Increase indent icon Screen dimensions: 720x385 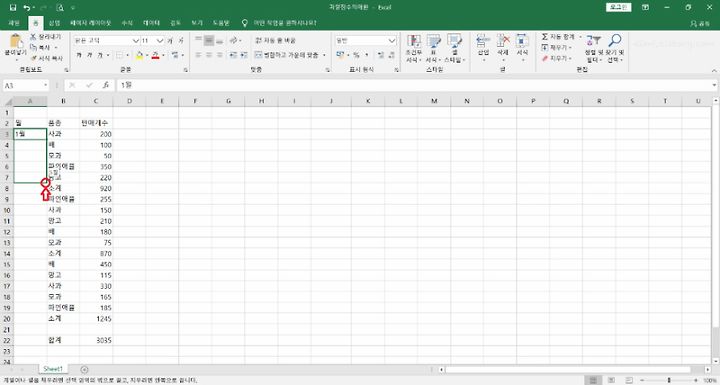pyautogui.click(x=244, y=55)
